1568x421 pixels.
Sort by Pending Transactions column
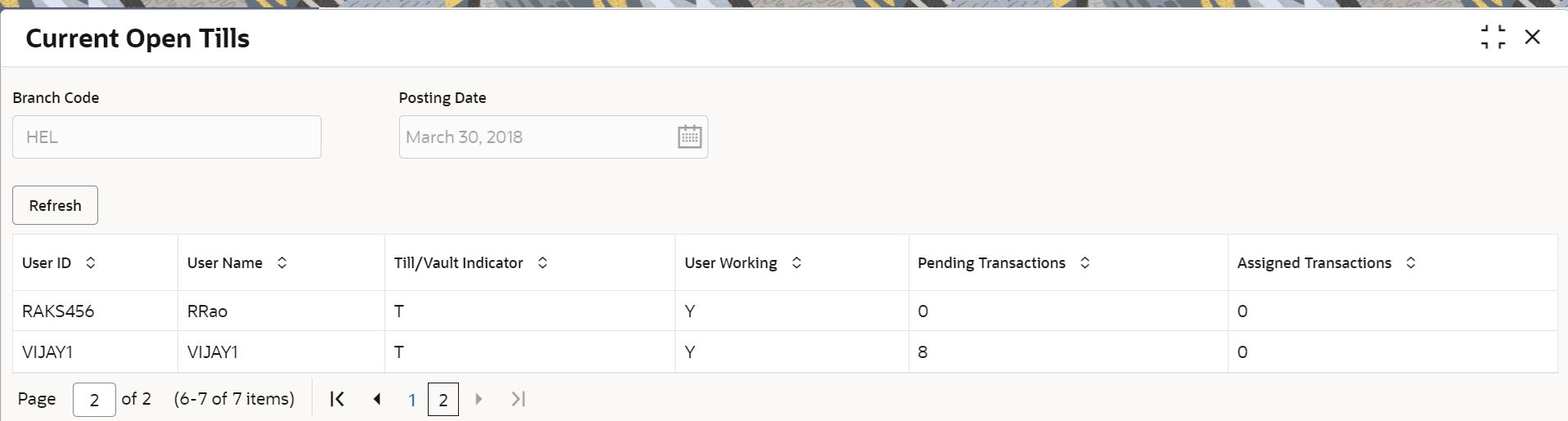[x=1085, y=262]
